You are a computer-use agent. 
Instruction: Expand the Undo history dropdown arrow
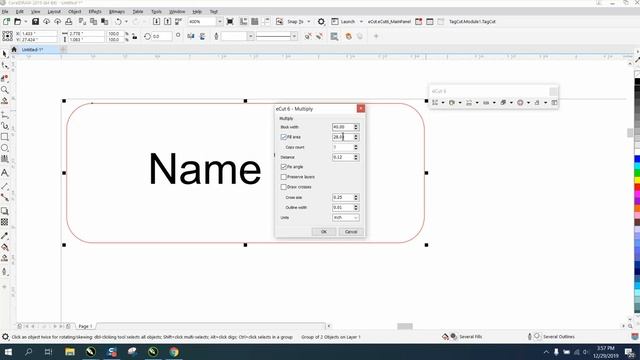[126, 22]
